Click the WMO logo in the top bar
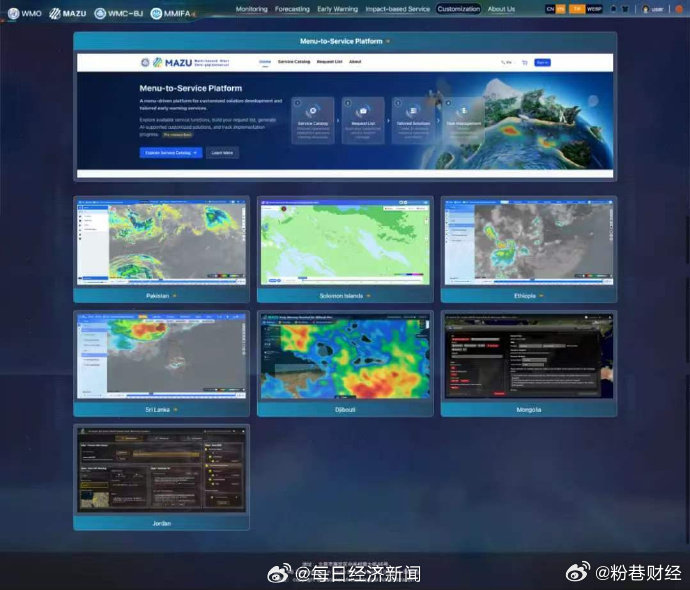 coord(25,14)
